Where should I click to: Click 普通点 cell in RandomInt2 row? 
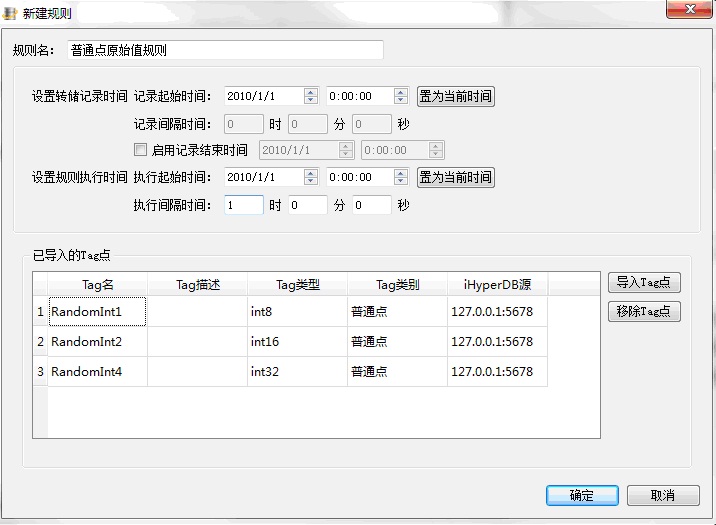[397, 341]
